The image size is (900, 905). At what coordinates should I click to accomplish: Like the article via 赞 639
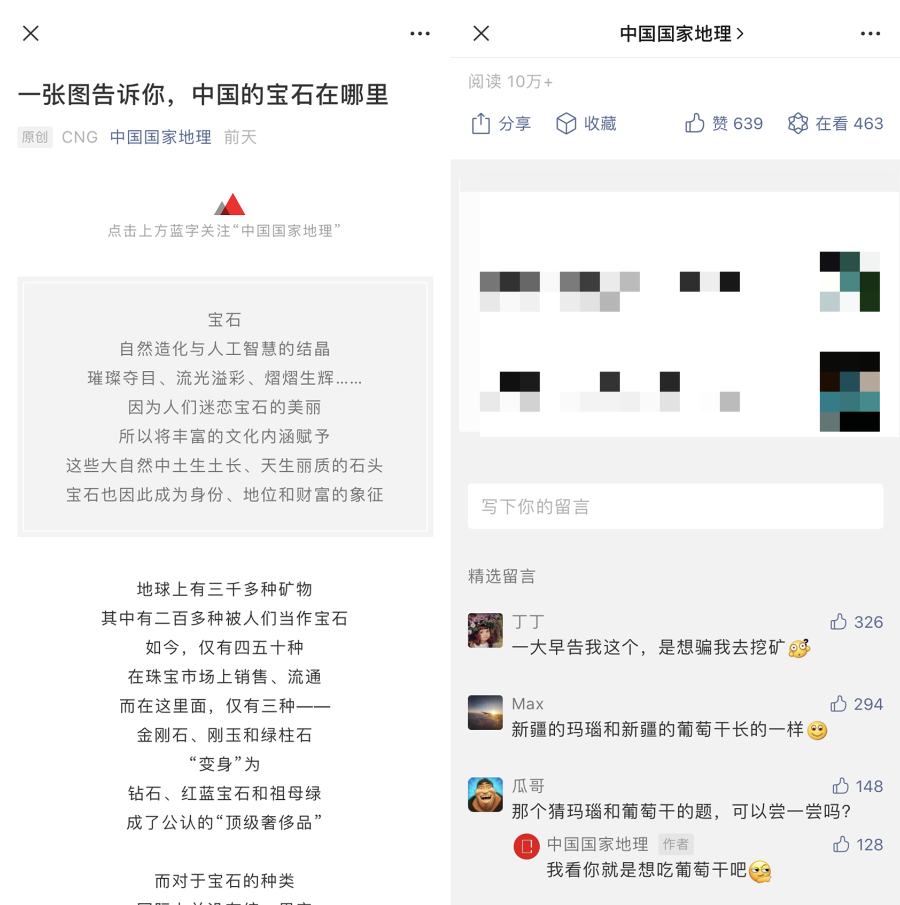click(x=724, y=123)
